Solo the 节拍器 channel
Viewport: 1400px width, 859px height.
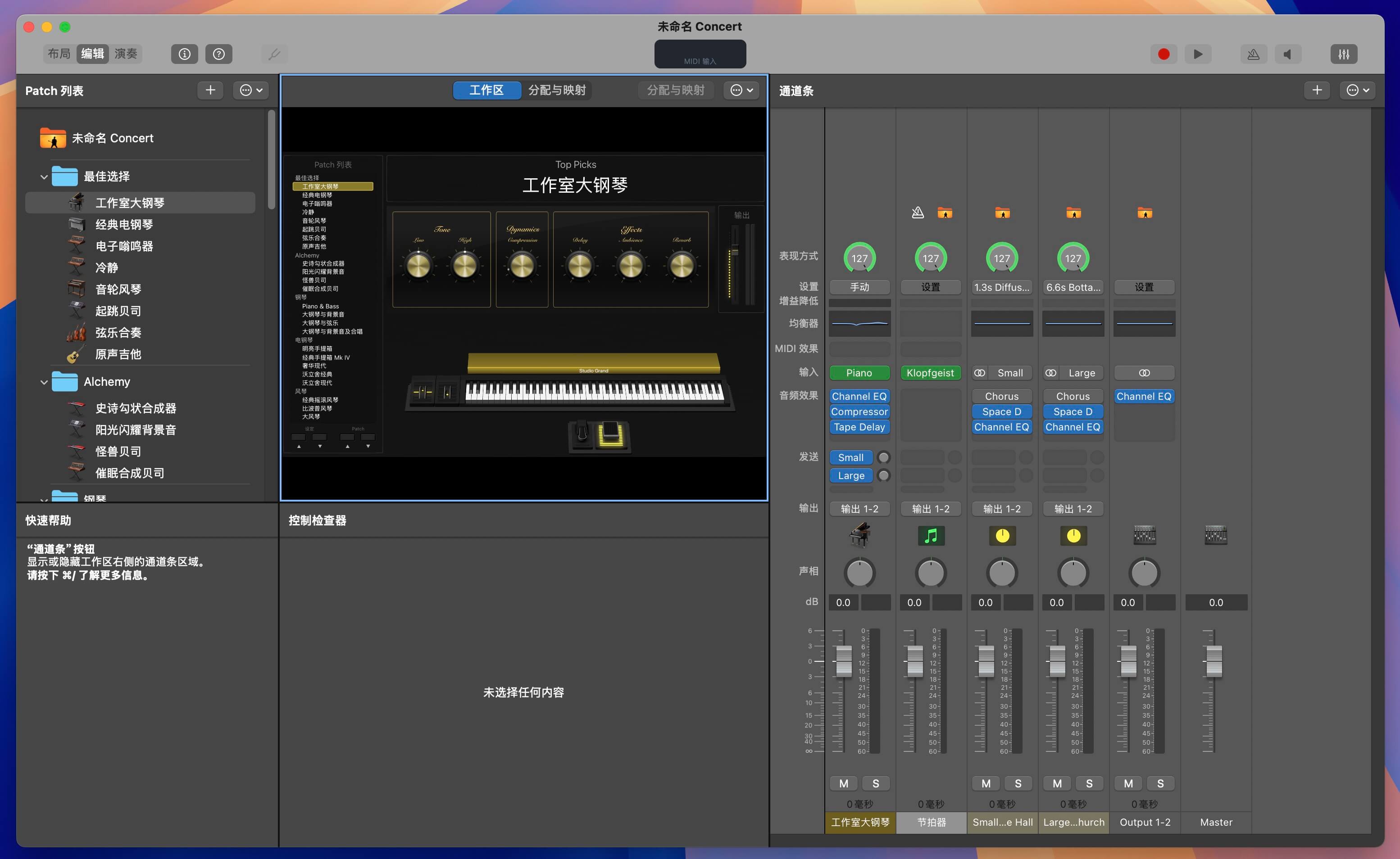[947, 783]
